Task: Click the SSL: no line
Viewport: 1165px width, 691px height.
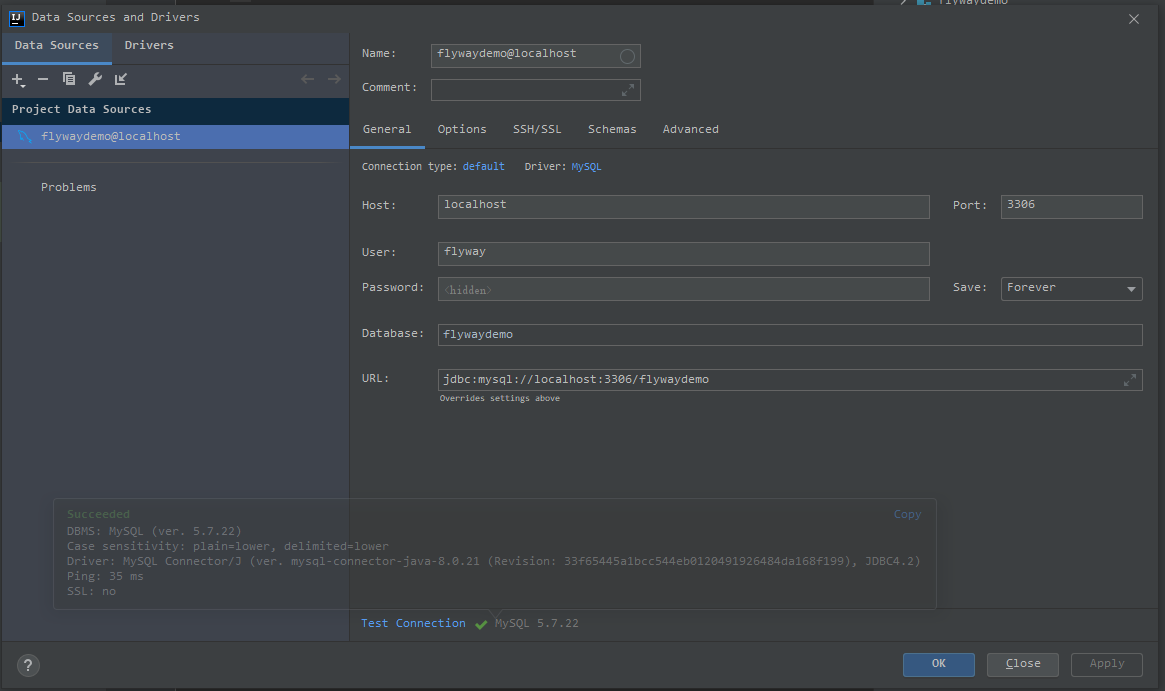Action: pyautogui.click(x=91, y=591)
